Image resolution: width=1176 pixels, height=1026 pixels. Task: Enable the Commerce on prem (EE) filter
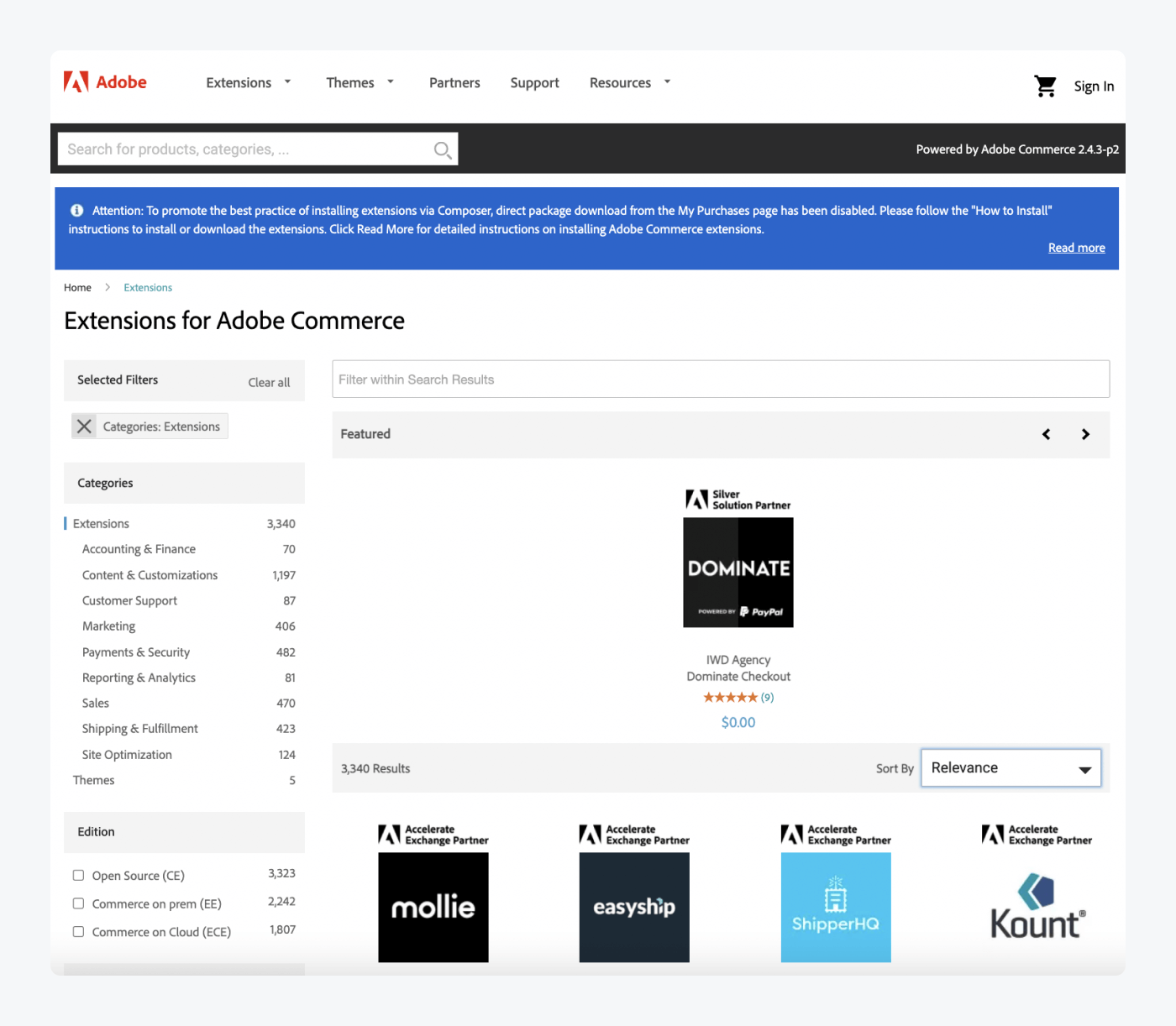coord(78,903)
